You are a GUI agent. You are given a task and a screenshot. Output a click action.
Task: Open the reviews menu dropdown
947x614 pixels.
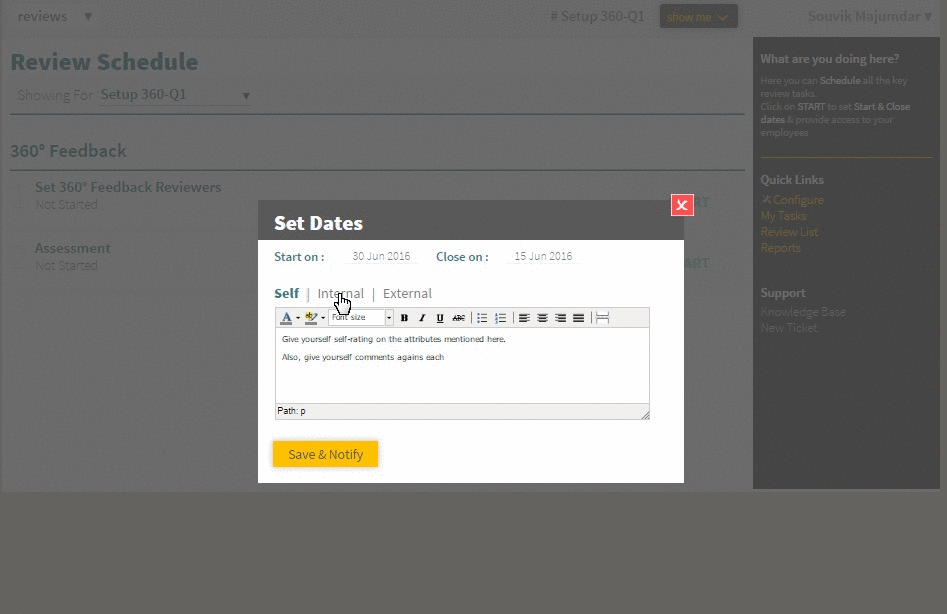click(55, 16)
